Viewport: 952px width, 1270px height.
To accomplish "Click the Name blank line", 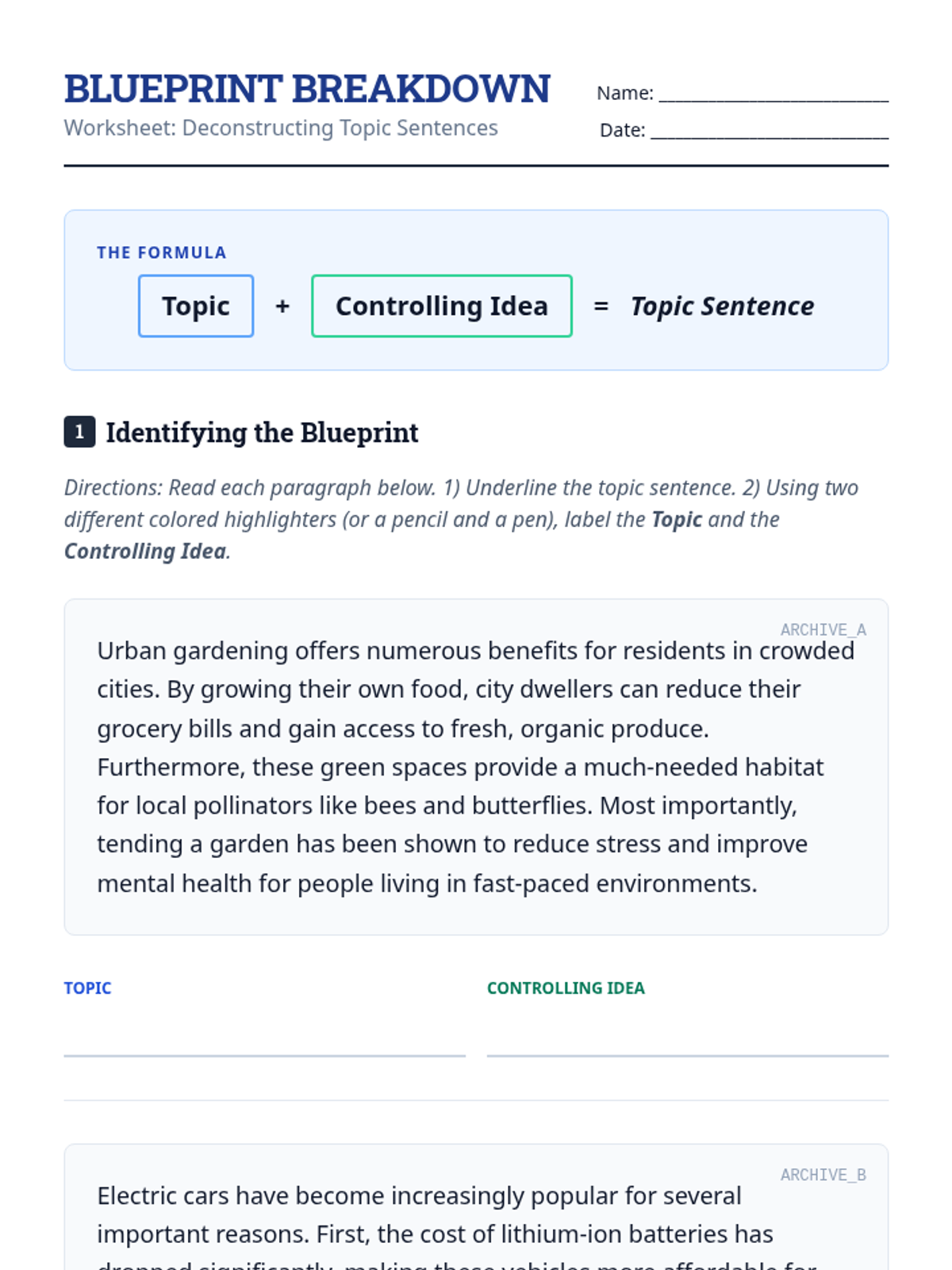I will tap(773, 94).
